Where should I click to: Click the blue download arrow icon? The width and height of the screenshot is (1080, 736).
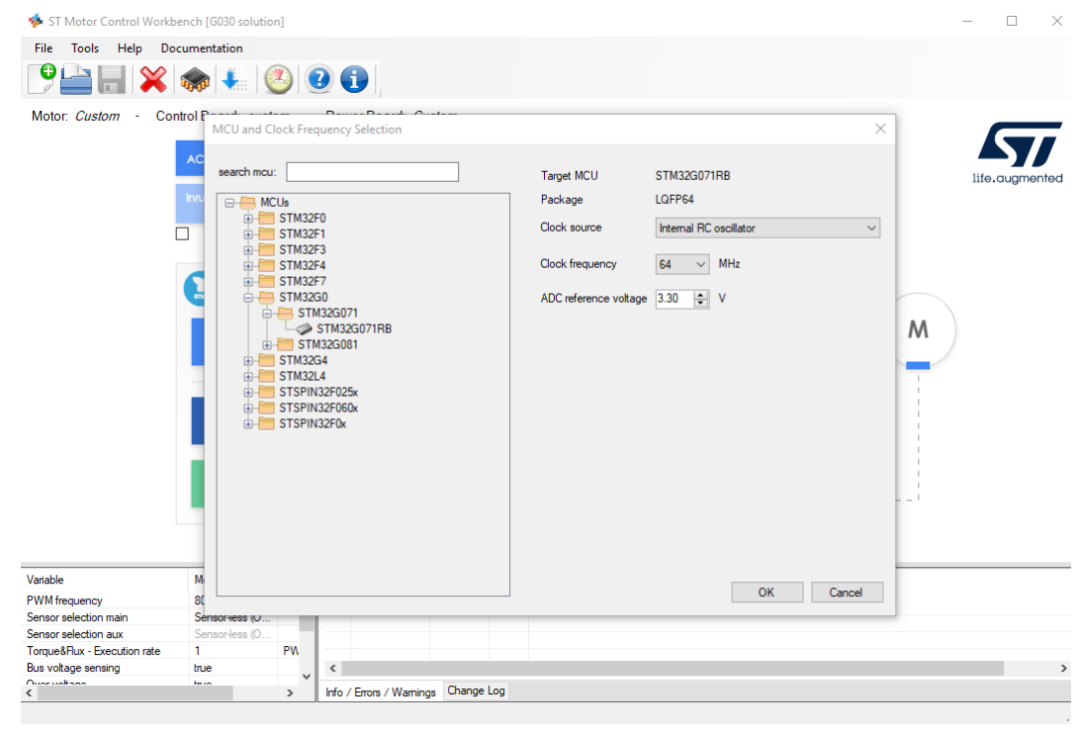[x=233, y=79]
